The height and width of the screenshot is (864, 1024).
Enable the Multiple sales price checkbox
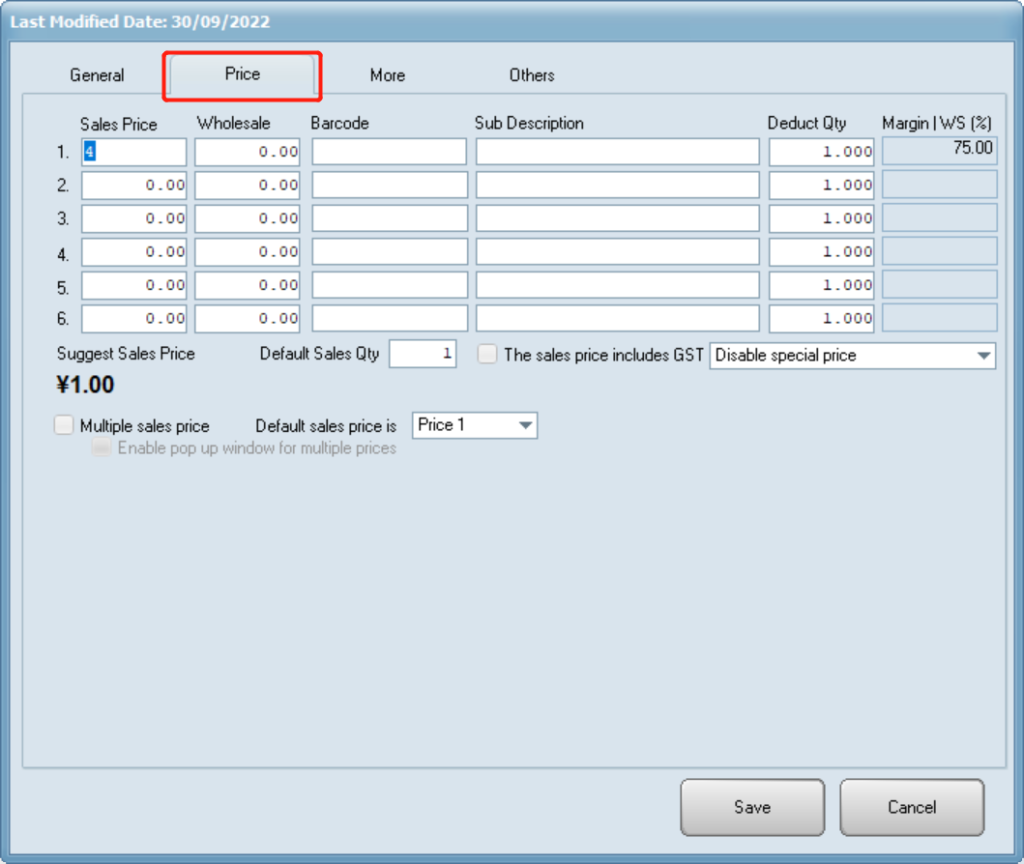pos(65,425)
